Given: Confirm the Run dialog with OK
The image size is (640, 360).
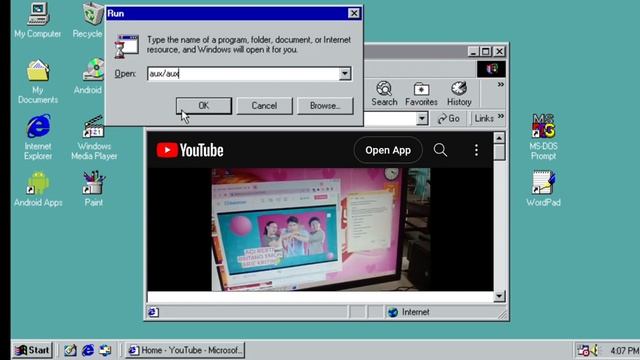Looking at the screenshot, I should tap(204, 106).
